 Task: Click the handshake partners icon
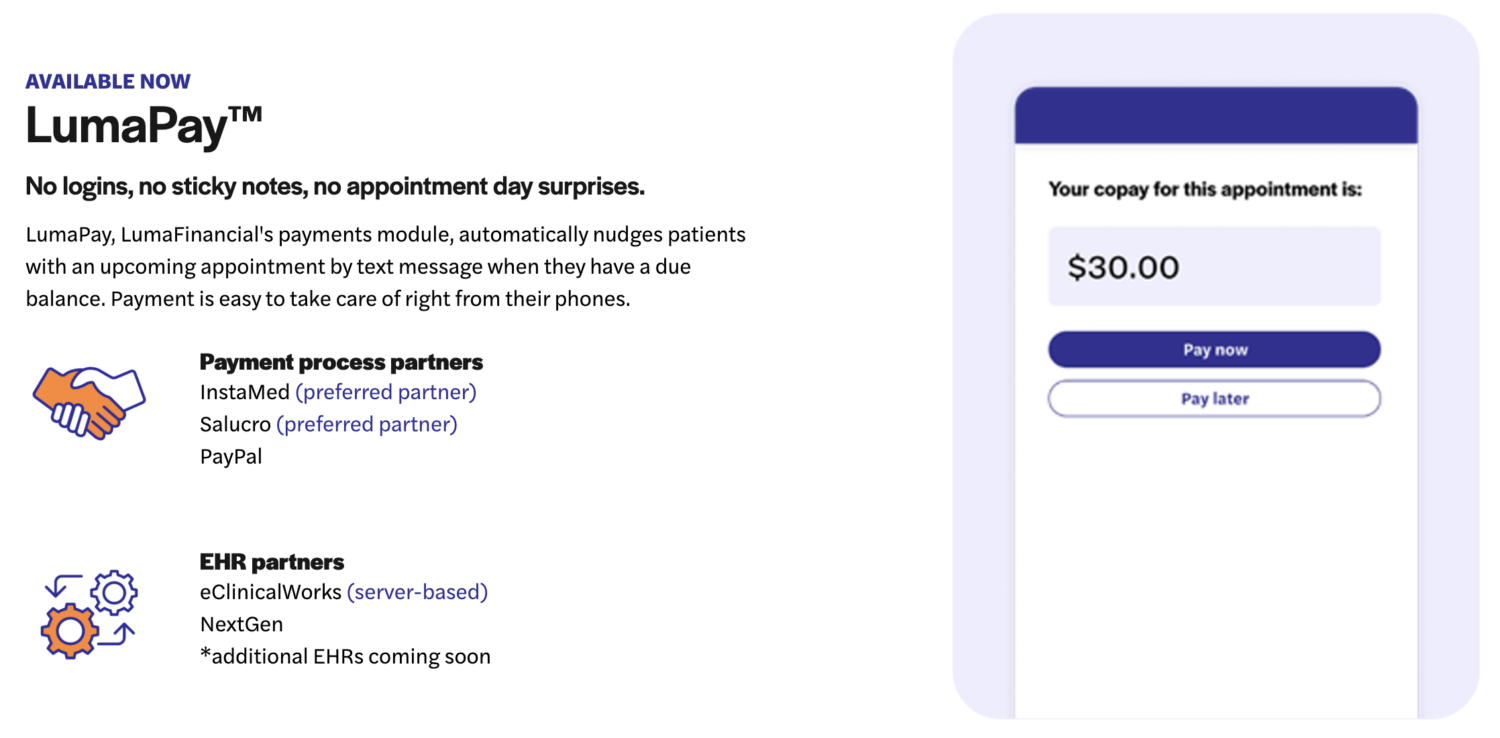(89, 402)
